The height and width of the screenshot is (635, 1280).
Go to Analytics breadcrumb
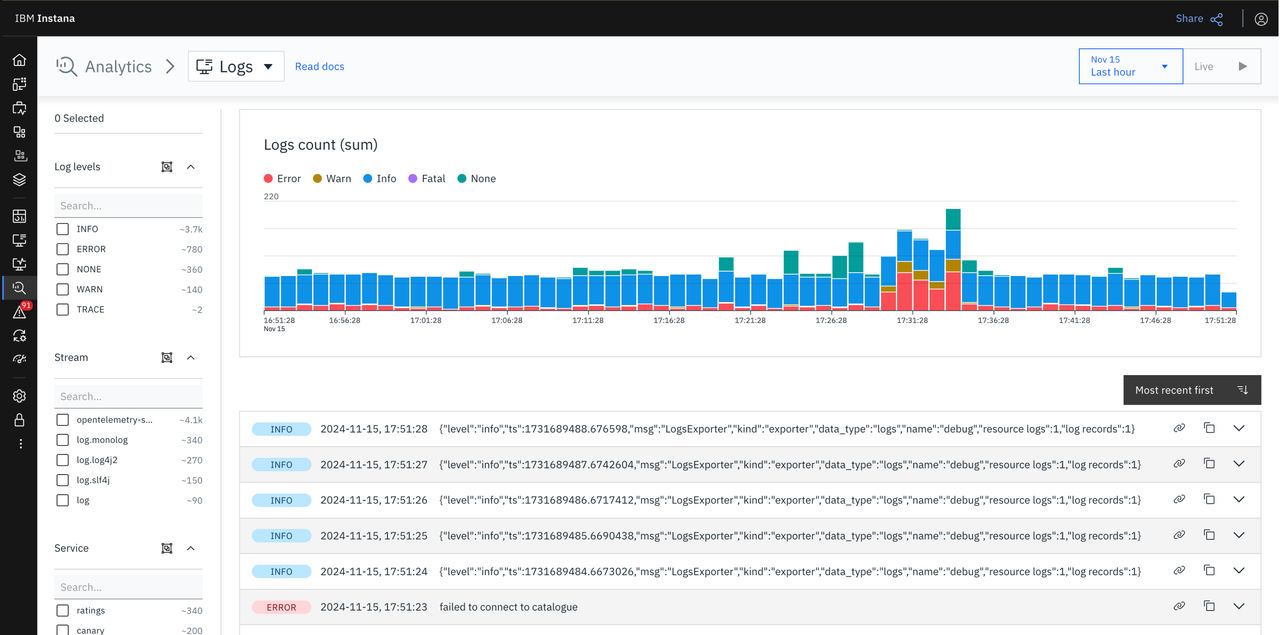coord(118,66)
